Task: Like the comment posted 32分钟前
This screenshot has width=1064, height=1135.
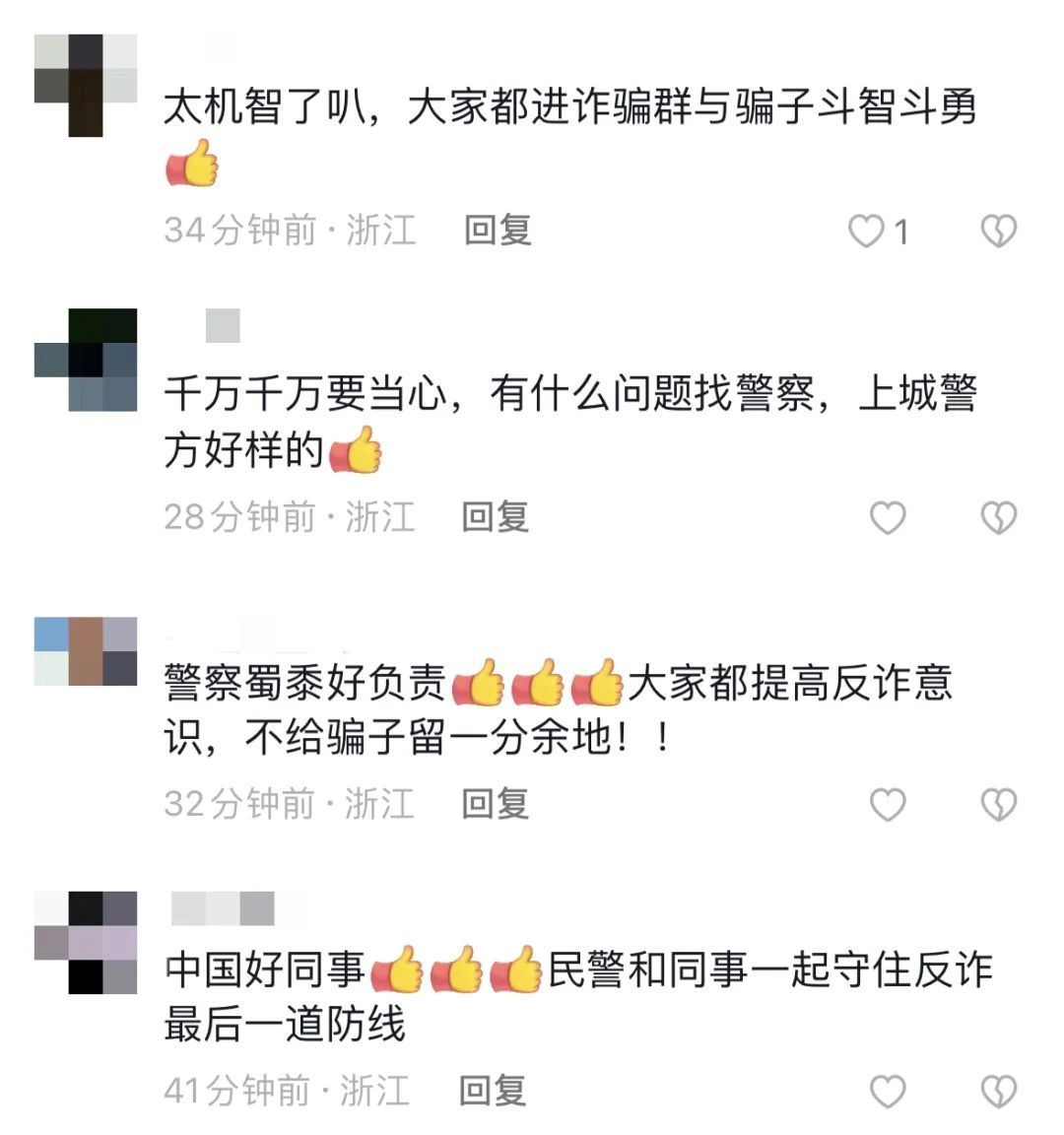Action: (x=888, y=805)
